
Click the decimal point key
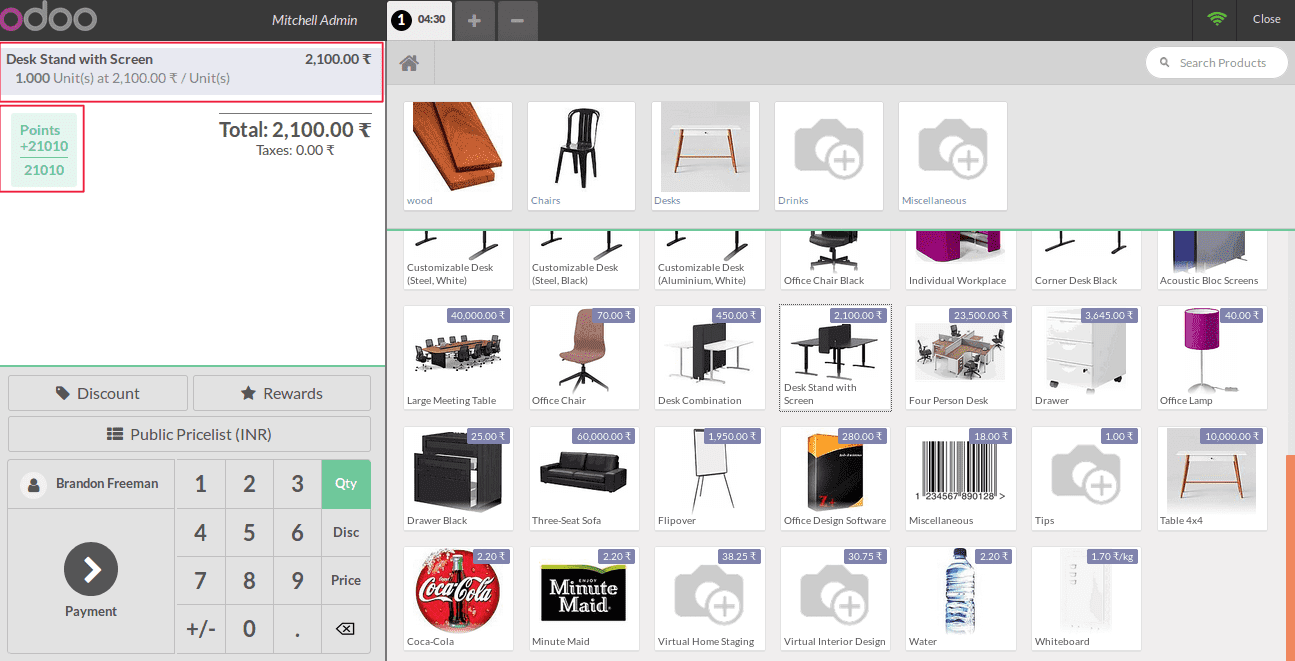(297, 629)
